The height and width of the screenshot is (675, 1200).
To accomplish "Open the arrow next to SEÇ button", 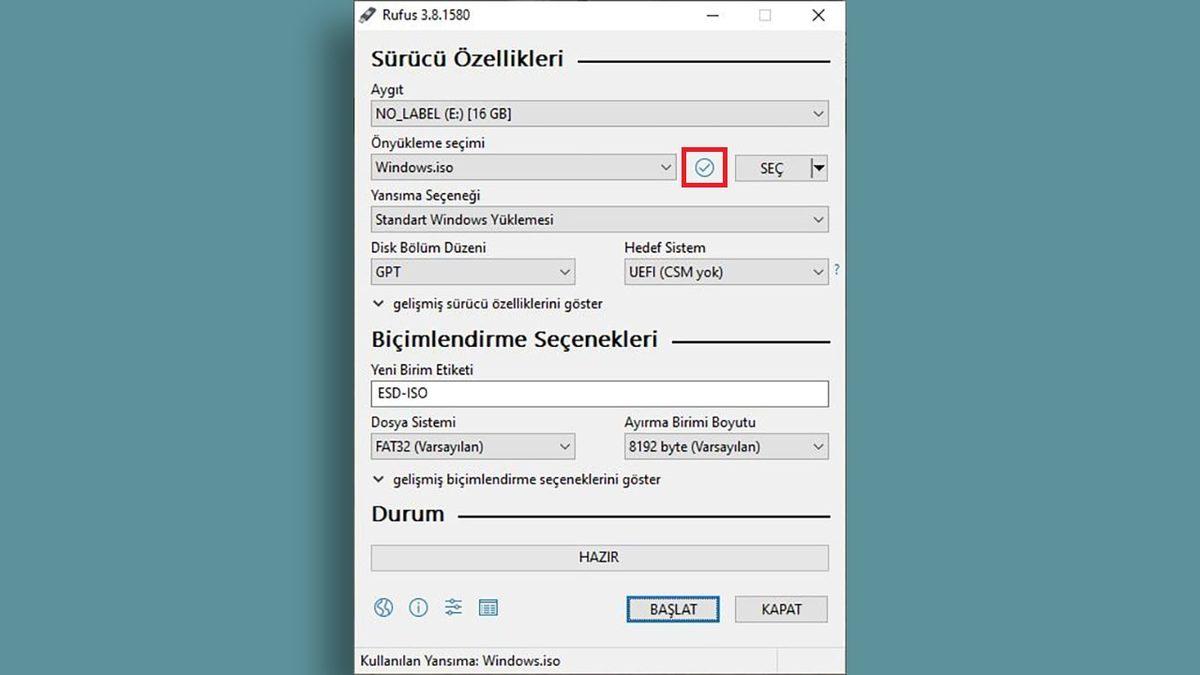I will [x=818, y=167].
